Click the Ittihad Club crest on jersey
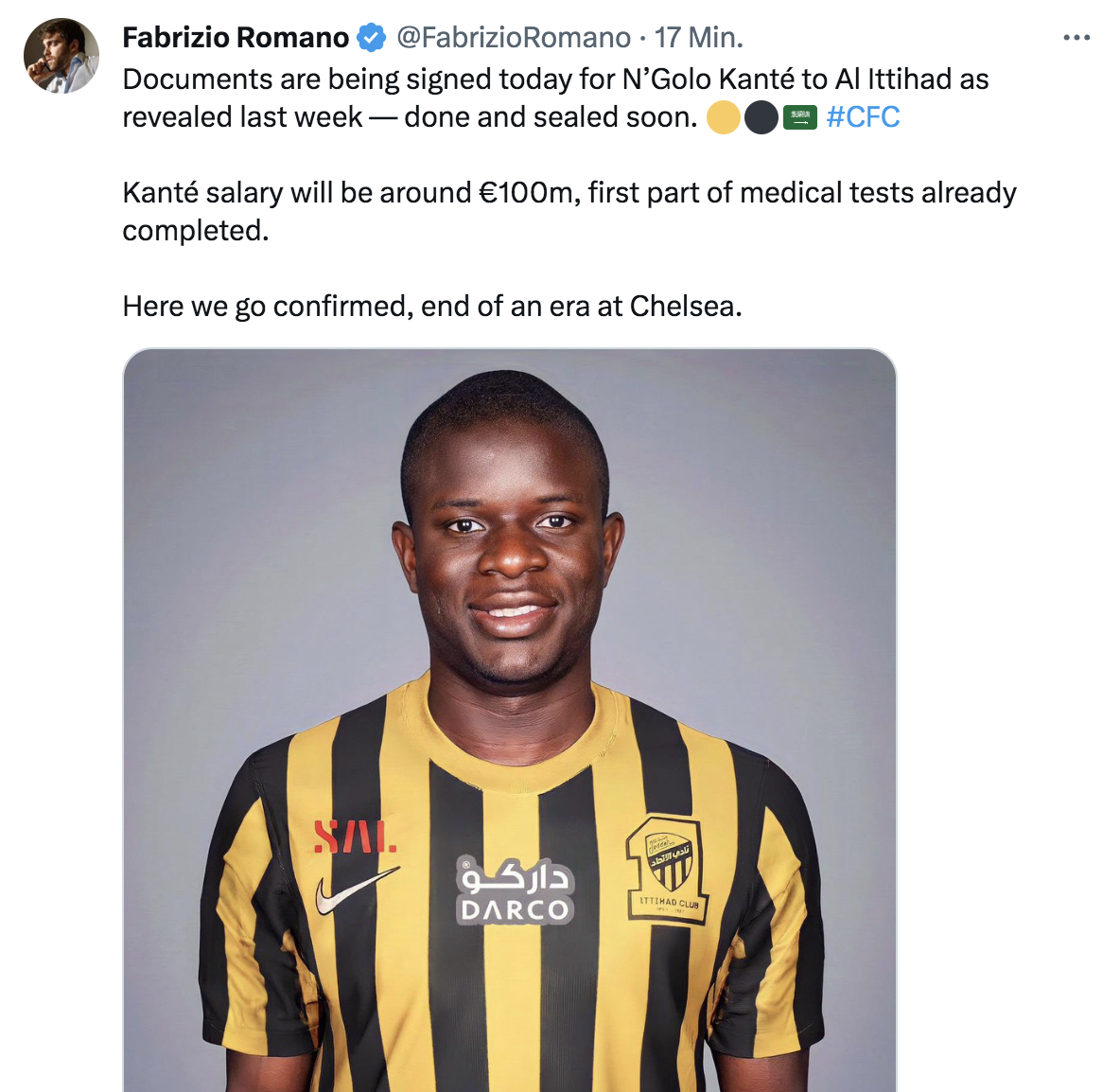1120x1092 pixels. 667,869
